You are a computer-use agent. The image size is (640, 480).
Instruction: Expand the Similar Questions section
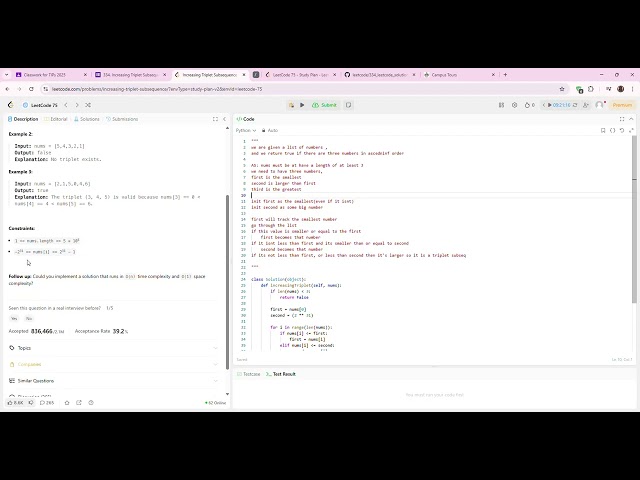coord(113,380)
